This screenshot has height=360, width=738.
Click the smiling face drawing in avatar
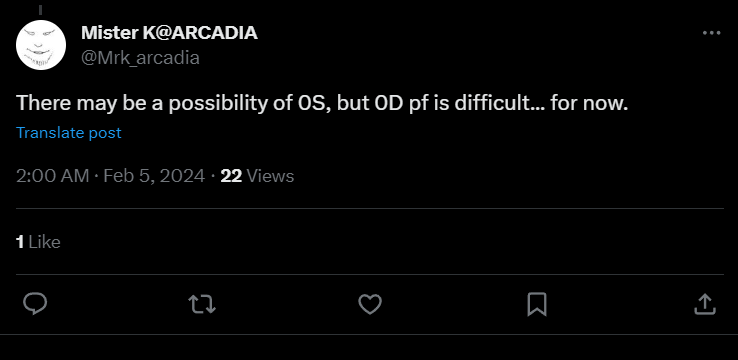pos(40,47)
